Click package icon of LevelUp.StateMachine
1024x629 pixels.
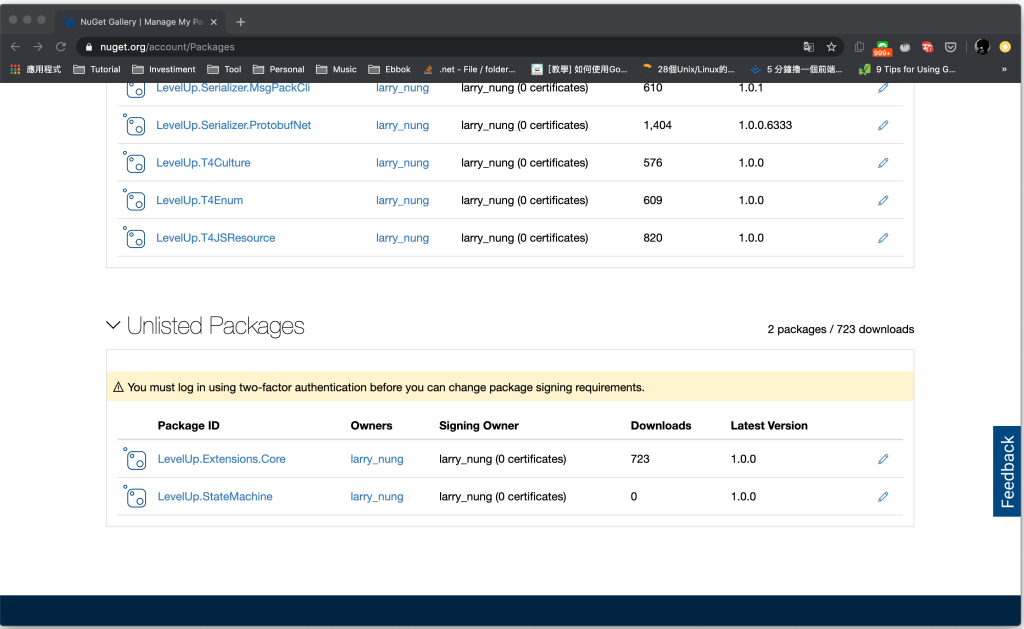pos(135,496)
